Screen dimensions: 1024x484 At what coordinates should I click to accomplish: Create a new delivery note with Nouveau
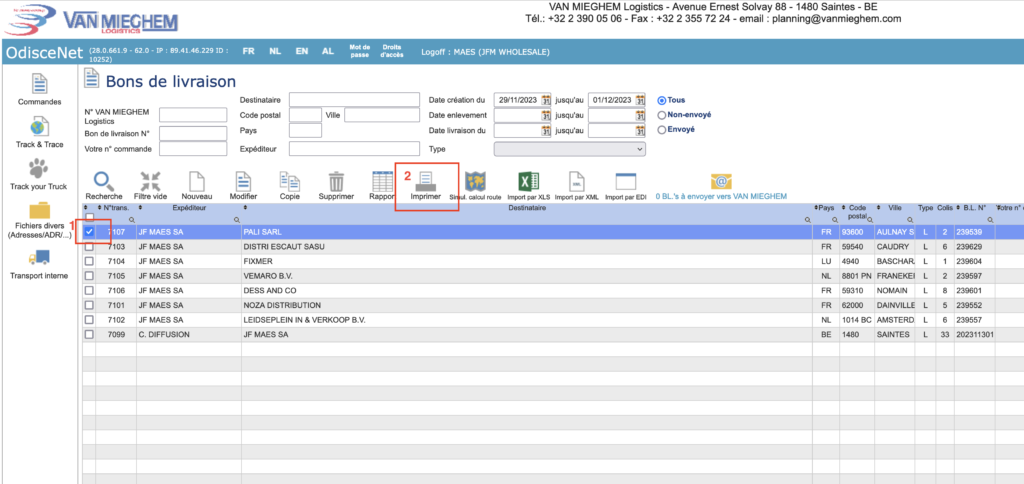(x=197, y=182)
